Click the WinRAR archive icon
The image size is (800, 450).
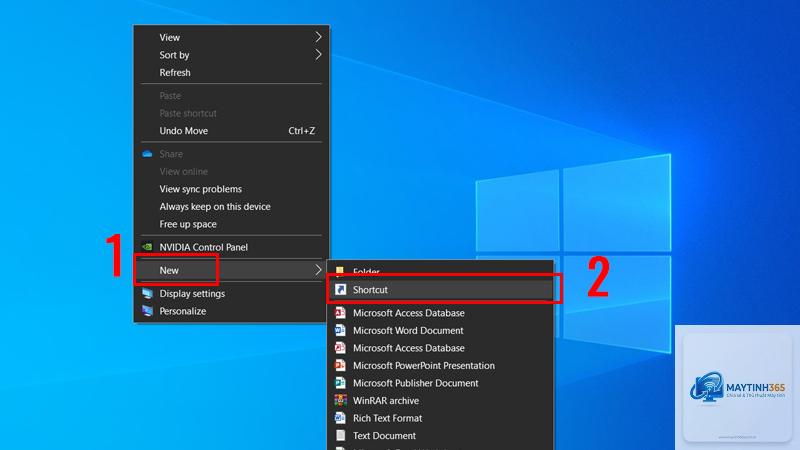pos(340,401)
